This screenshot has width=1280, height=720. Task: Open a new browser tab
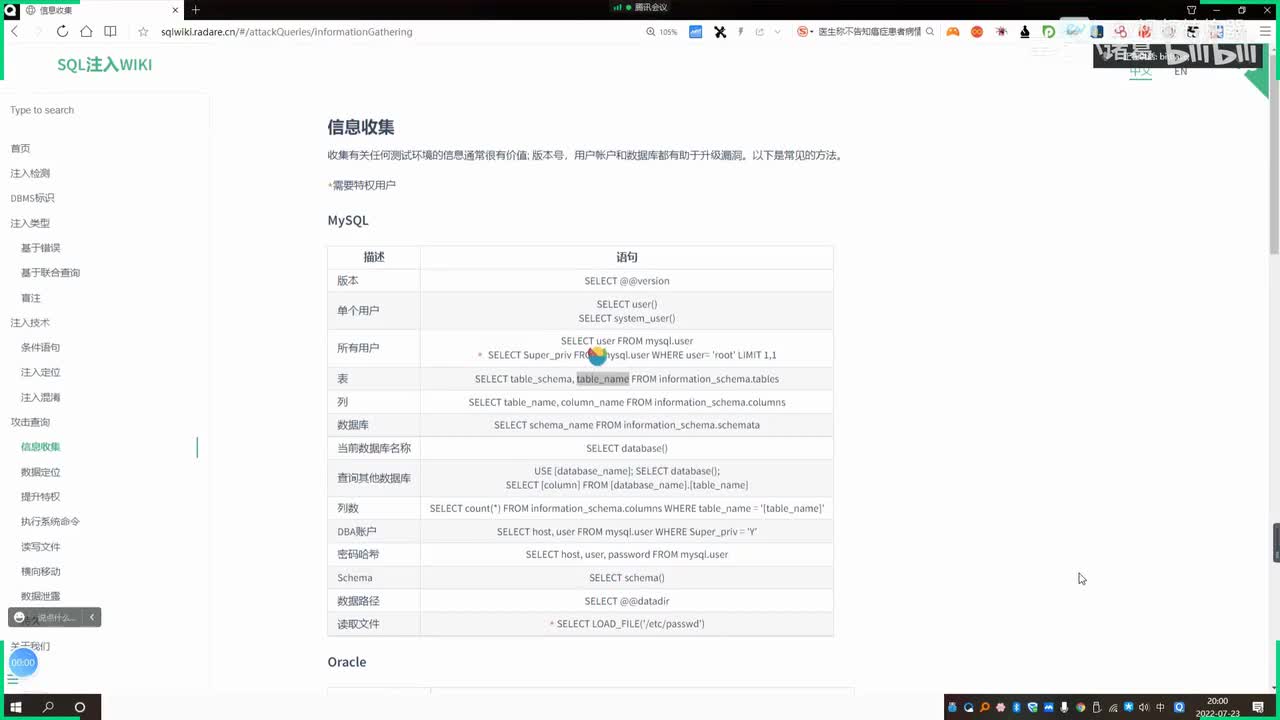pyautogui.click(x=195, y=9)
